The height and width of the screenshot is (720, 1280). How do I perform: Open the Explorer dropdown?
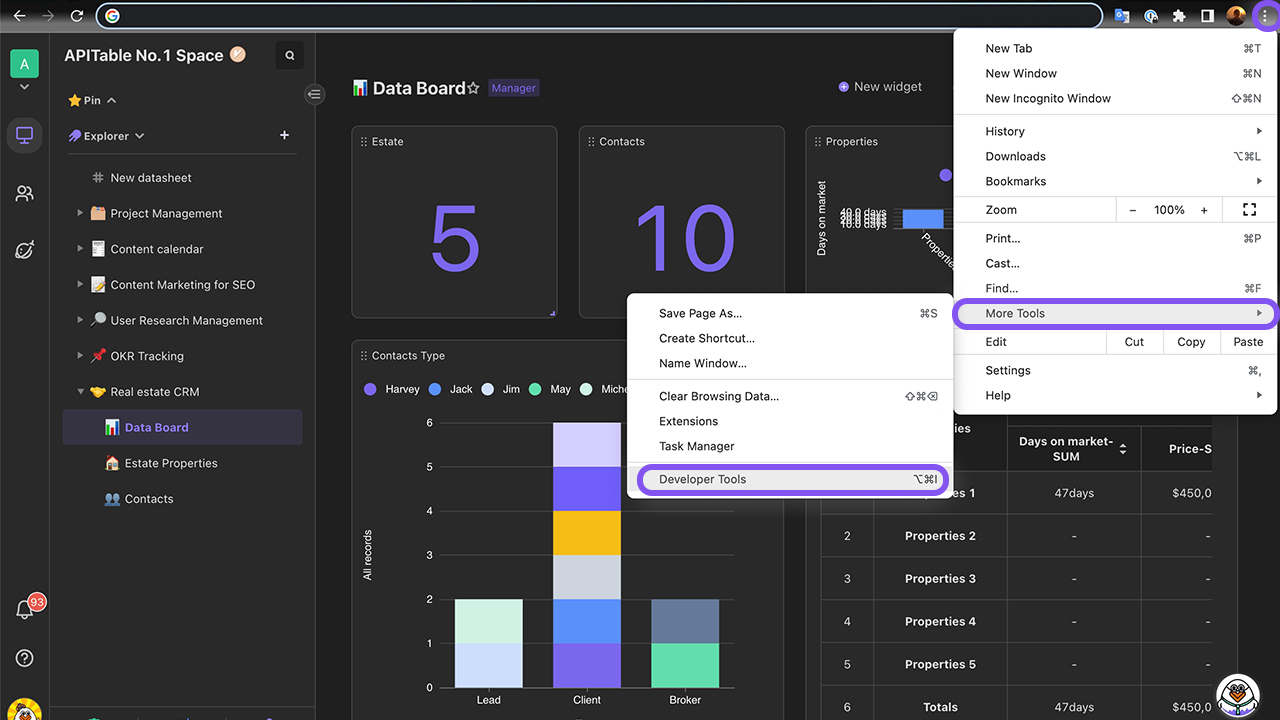[139, 136]
